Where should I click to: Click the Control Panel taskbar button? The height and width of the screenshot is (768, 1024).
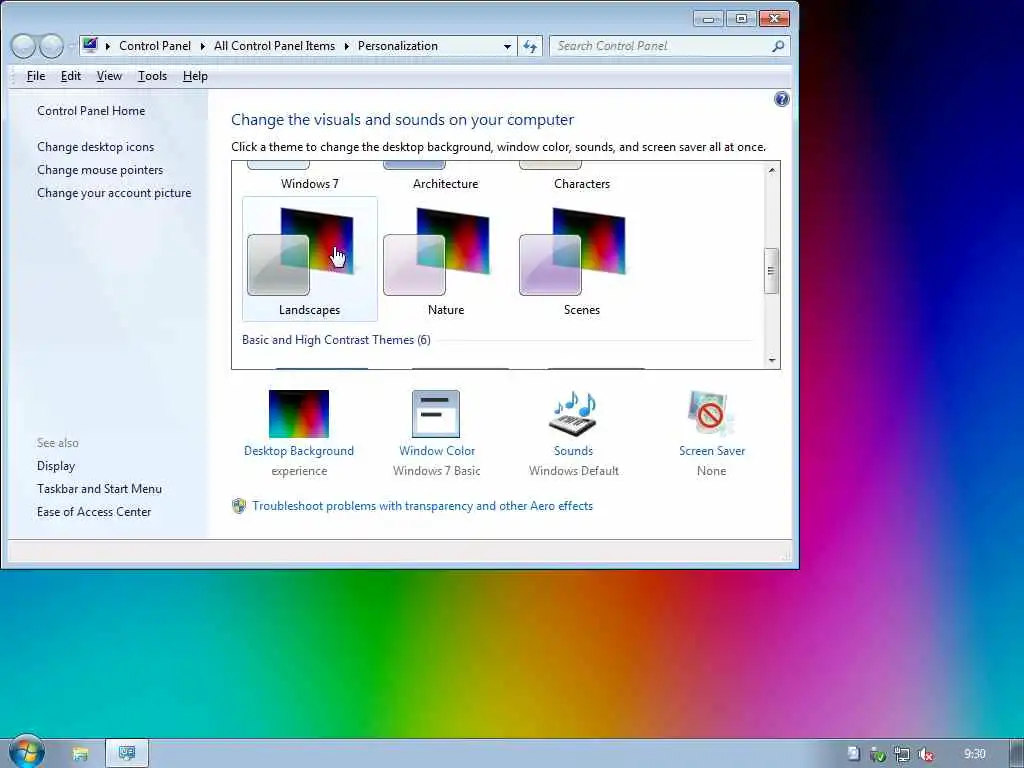coord(127,754)
